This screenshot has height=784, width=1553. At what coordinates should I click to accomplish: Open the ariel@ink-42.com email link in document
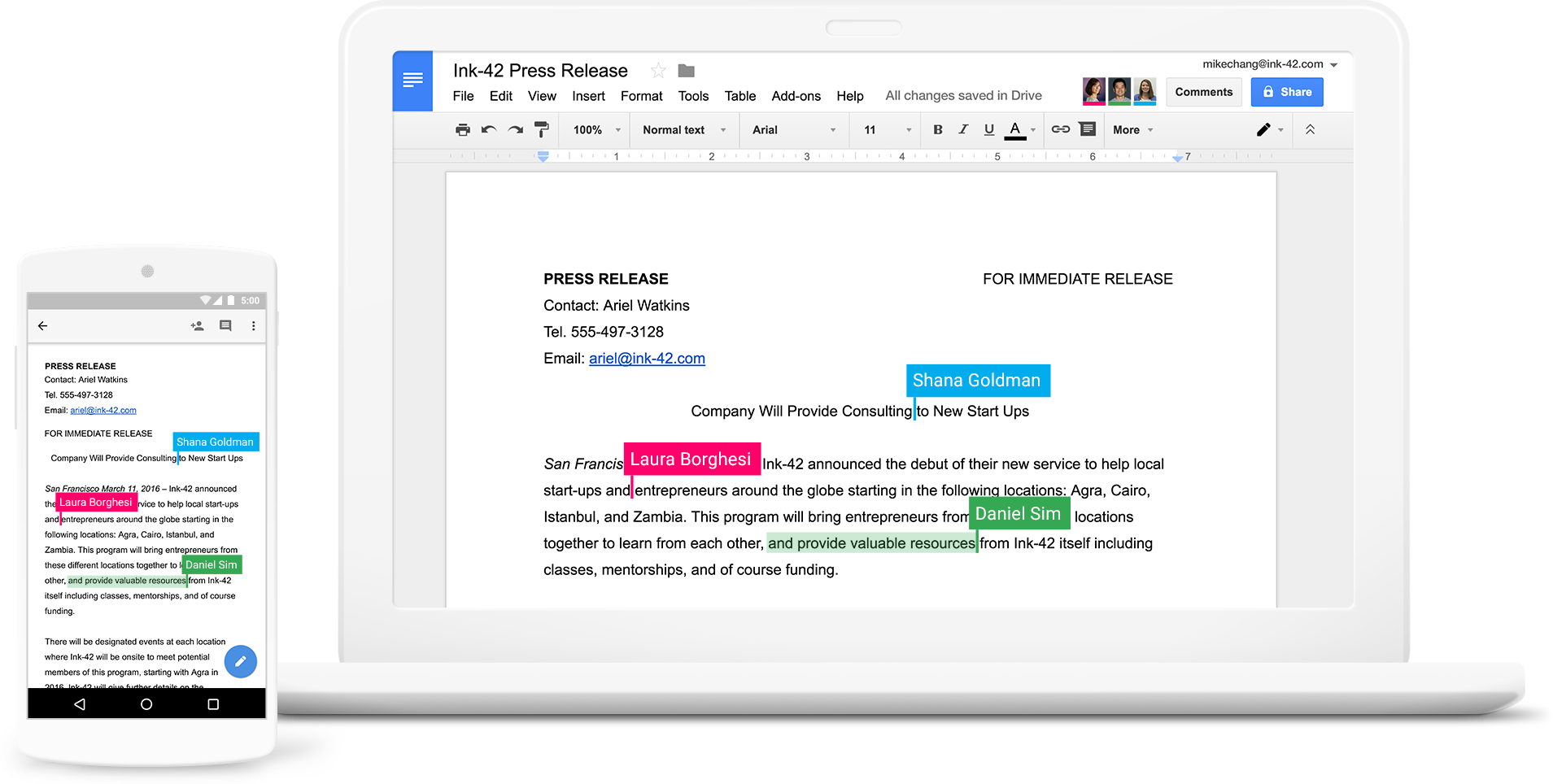coord(647,359)
